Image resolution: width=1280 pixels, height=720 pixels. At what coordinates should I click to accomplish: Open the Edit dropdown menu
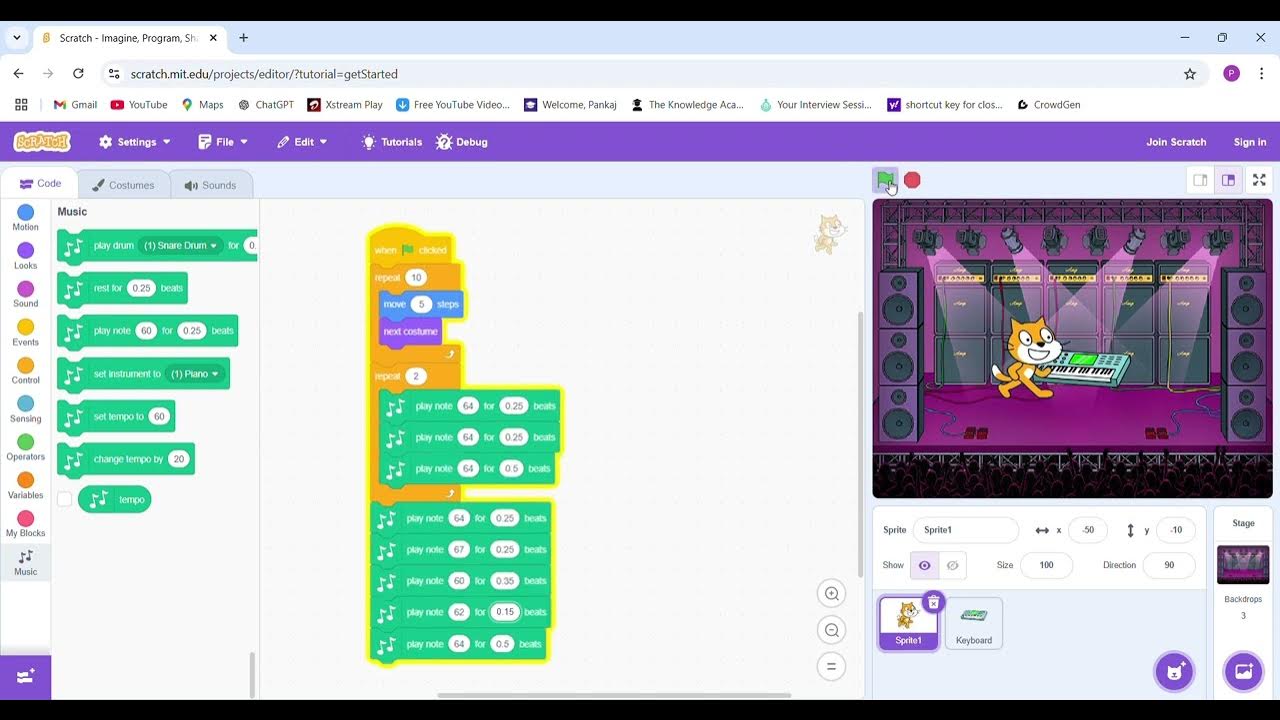[x=302, y=142]
